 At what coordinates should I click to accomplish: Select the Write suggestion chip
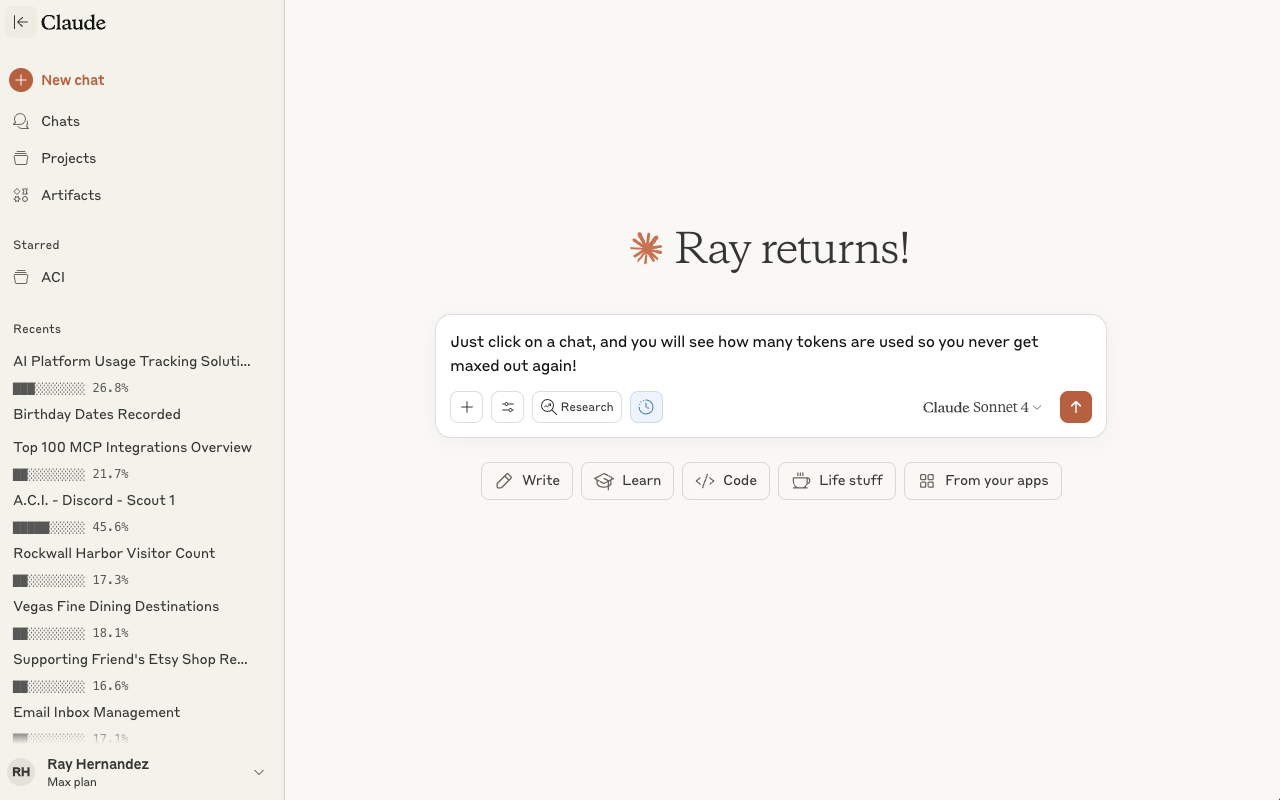pyautogui.click(x=527, y=481)
